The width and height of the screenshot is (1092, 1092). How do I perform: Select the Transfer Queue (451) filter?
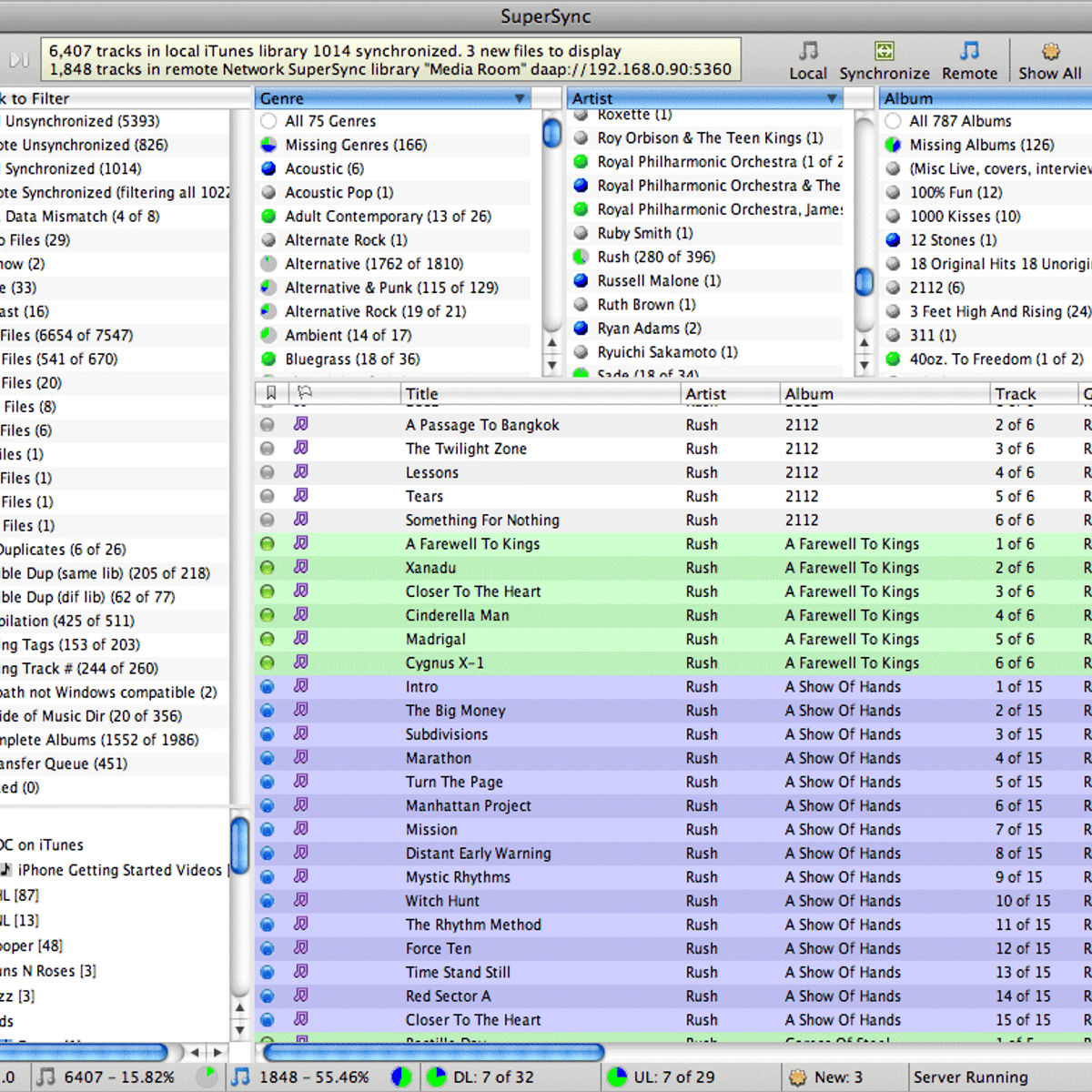pos(64,763)
